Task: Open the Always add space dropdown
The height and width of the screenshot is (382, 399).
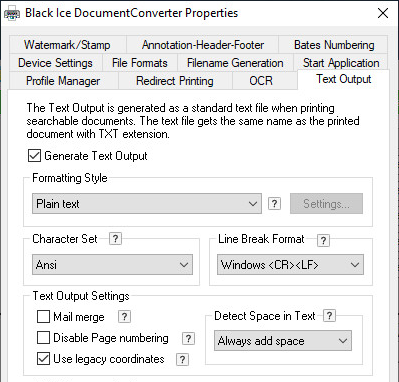Action: [x=283, y=341]
